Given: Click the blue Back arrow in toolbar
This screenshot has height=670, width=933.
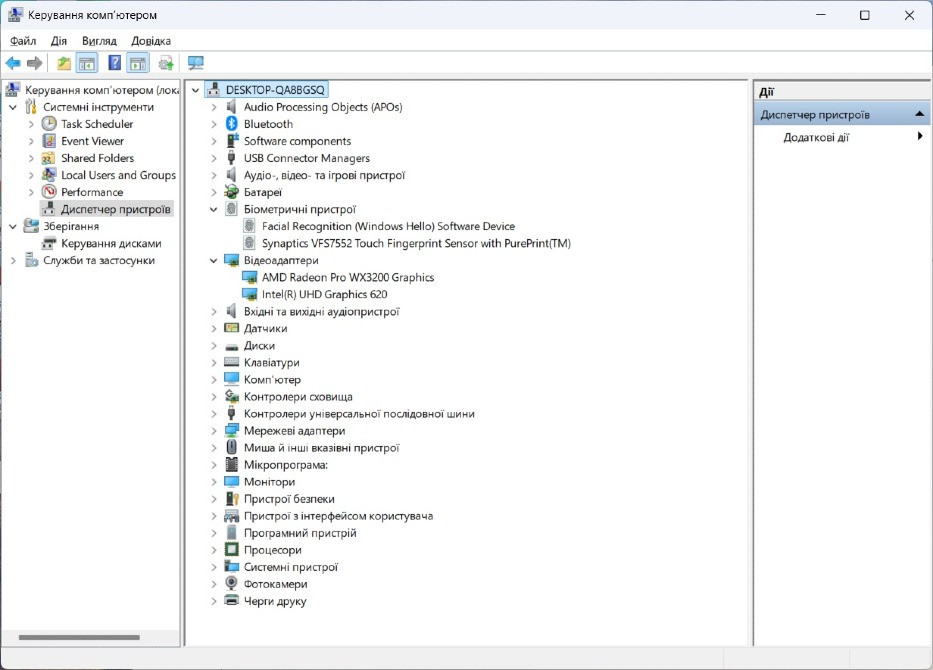Looking at the screenshot, I should click(13, 63).
